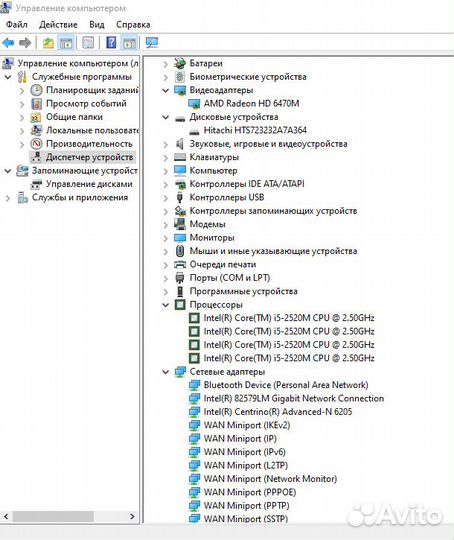Viewport: 454px width, 540px height.
Task: Click the Модемы category icon
Action: pyautogui.click(x=180, y=224)
